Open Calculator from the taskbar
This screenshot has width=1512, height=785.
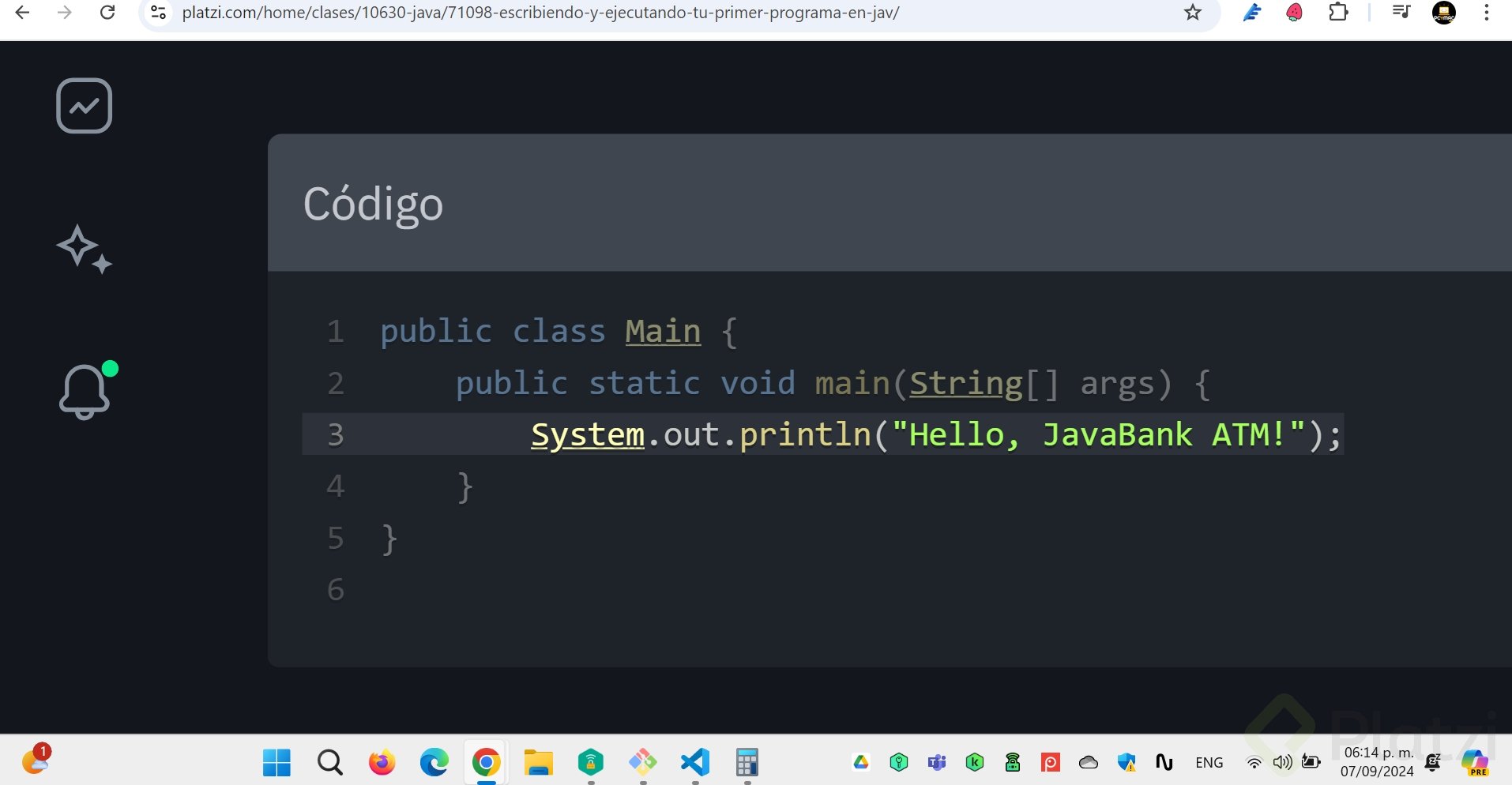pyautogui.click(x=747, y=762)
